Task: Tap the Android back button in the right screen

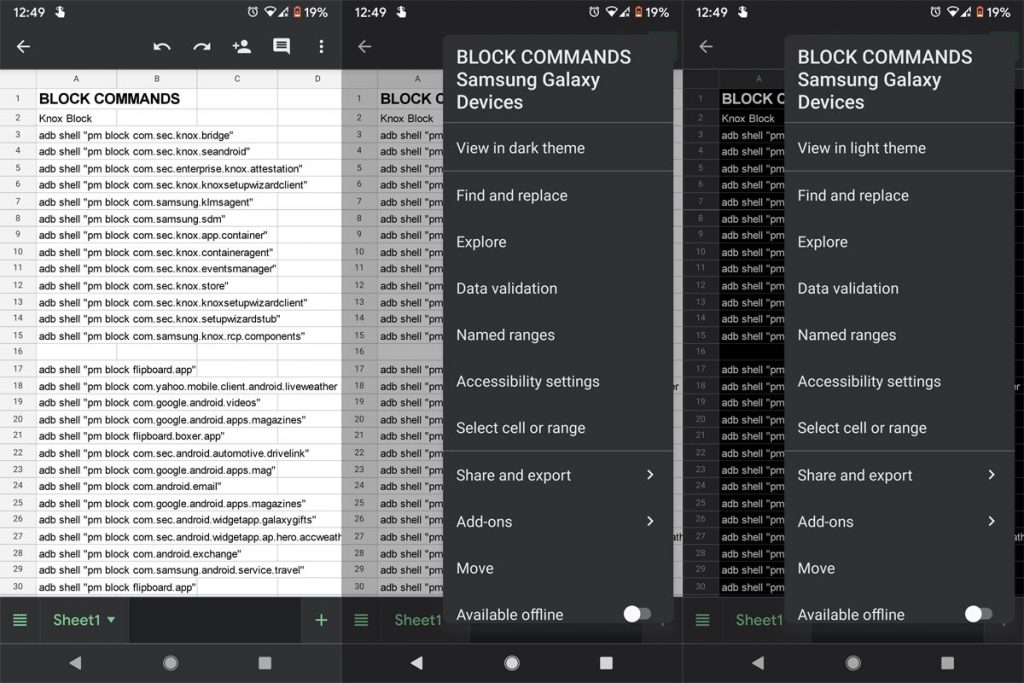Action: click(x=758, y=663)
